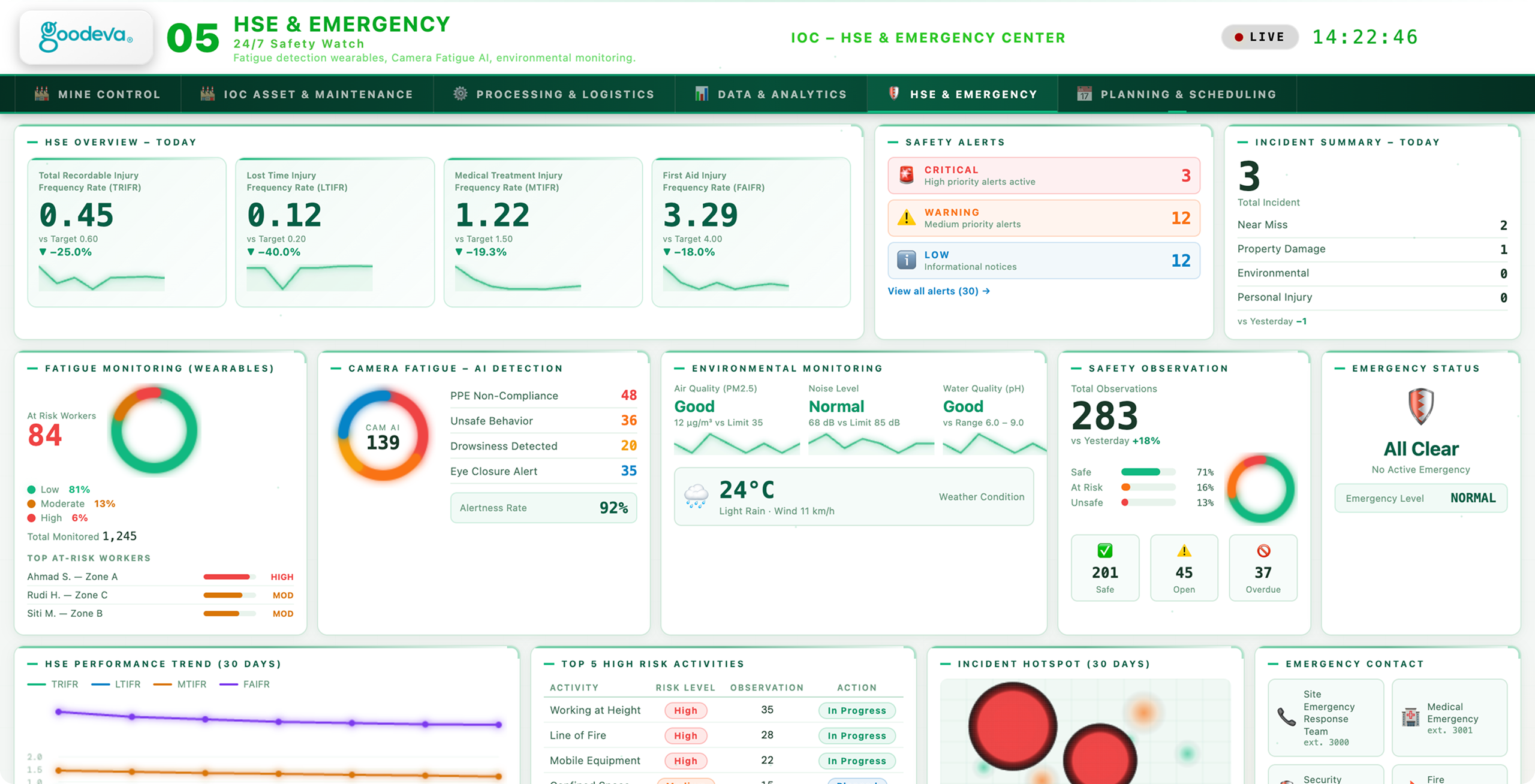The height and width of the screenshot is (784, 1535).
Task: Click the Warning triangle alert icon
Action: pos(907,218)
